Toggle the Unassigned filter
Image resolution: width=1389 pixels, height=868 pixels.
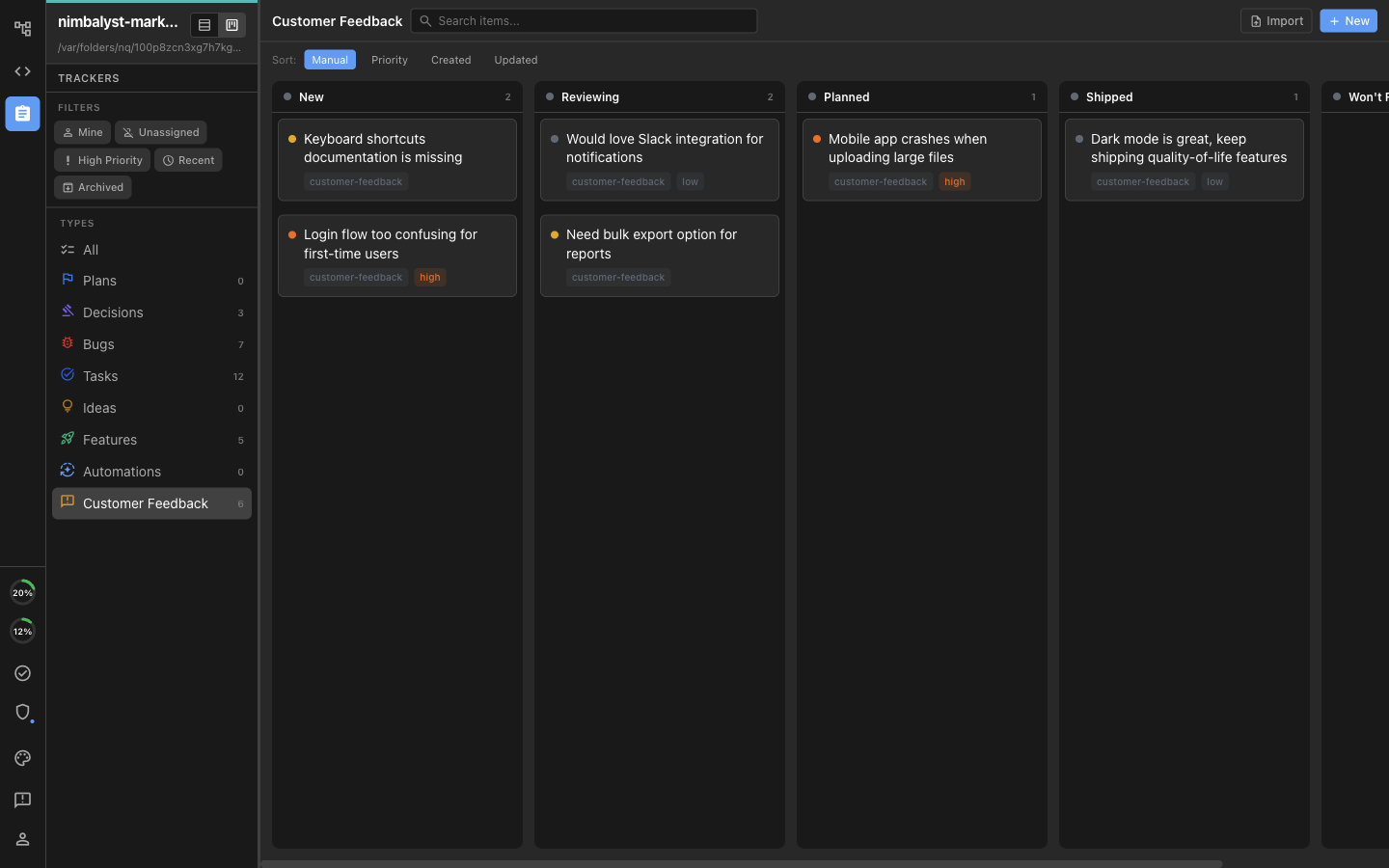tap(161, 132)
